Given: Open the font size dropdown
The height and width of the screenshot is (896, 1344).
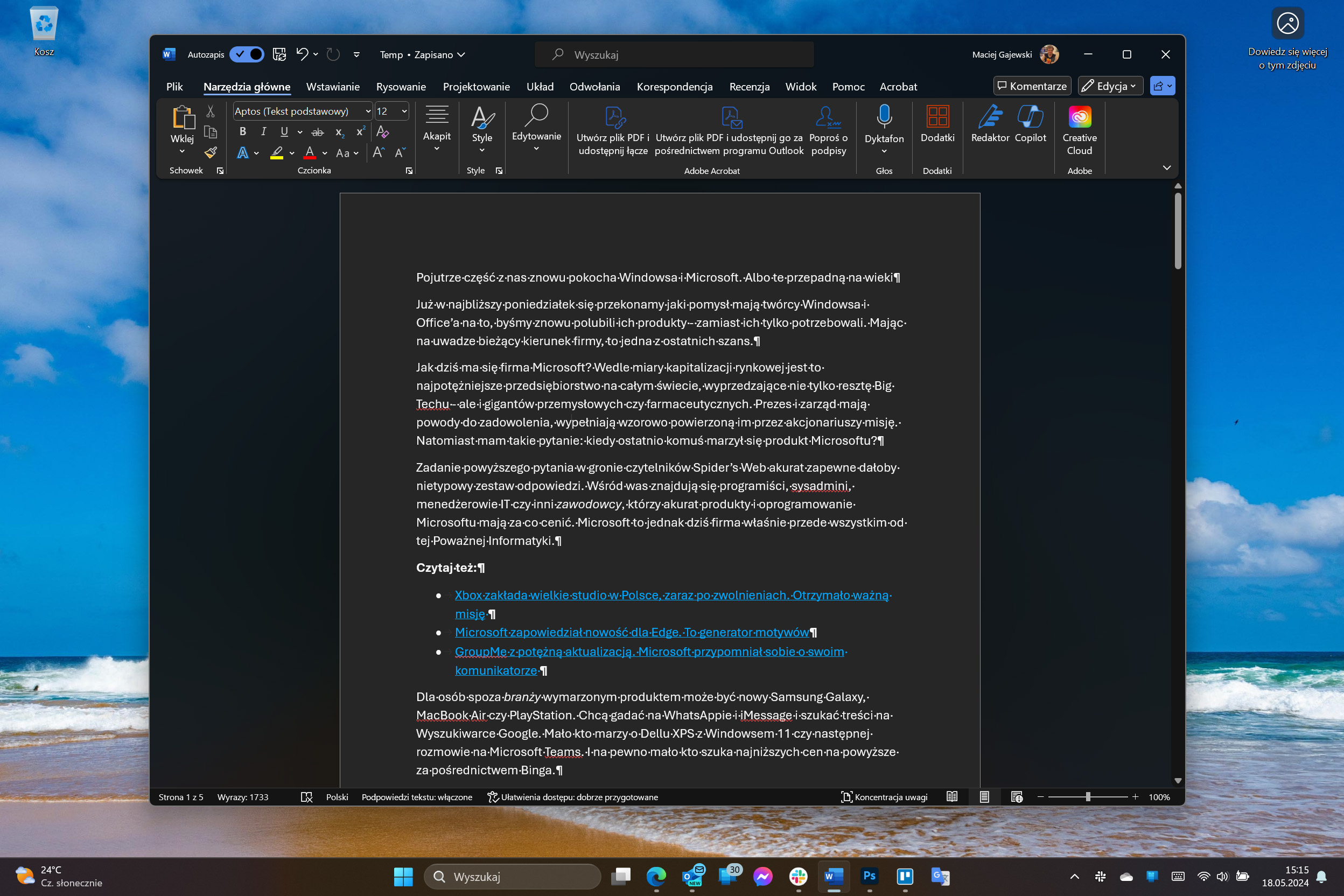Looking at the screenshot, I should [x=404, y=111].
